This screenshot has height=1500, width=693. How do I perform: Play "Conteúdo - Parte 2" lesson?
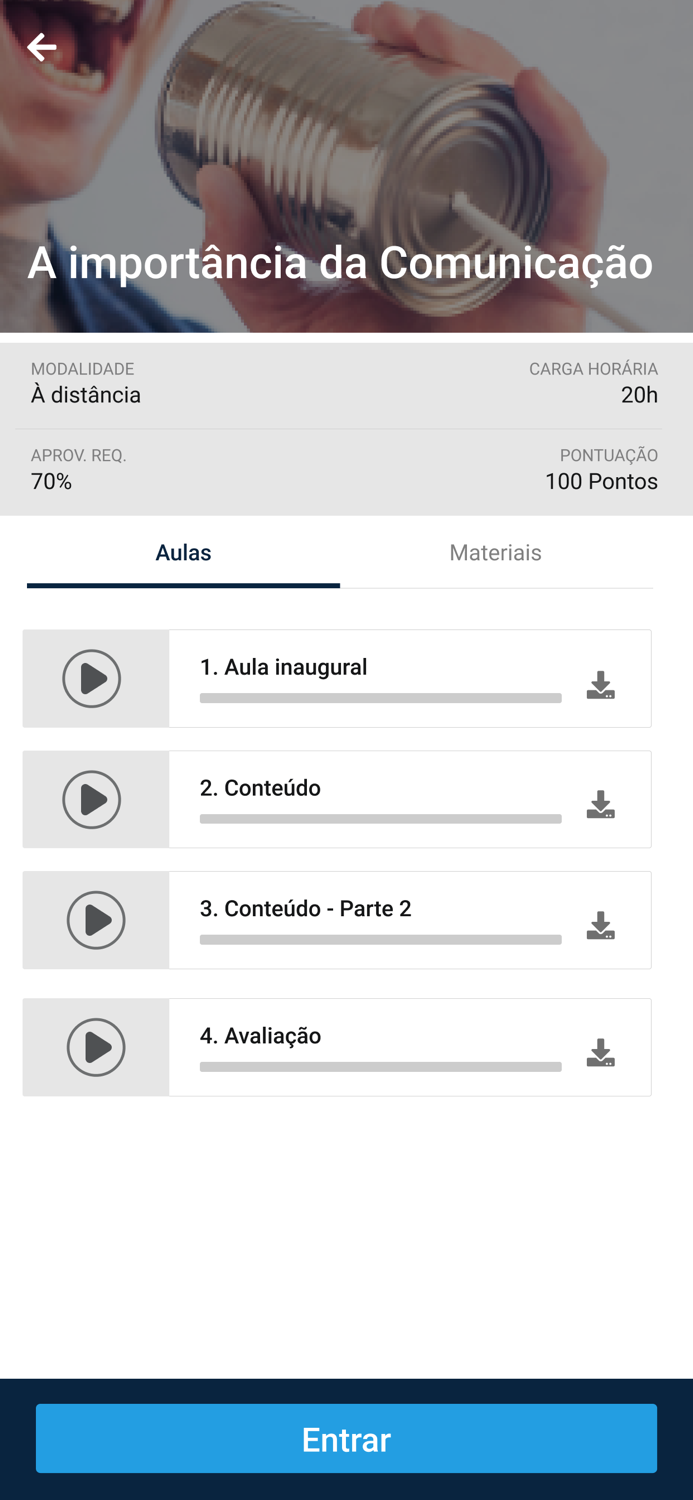[95, 920]
